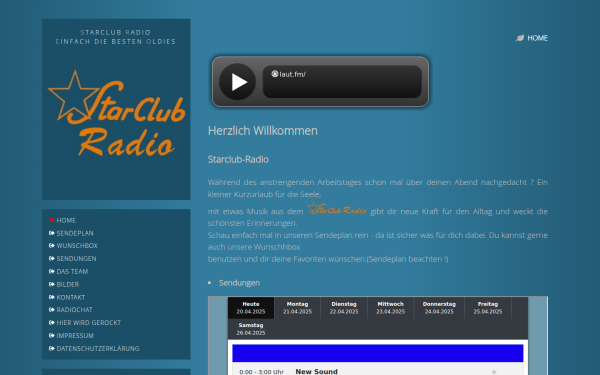600x375 pixels.
Task: Select HOME in the sidebar menu
Action: click(66, 220)
